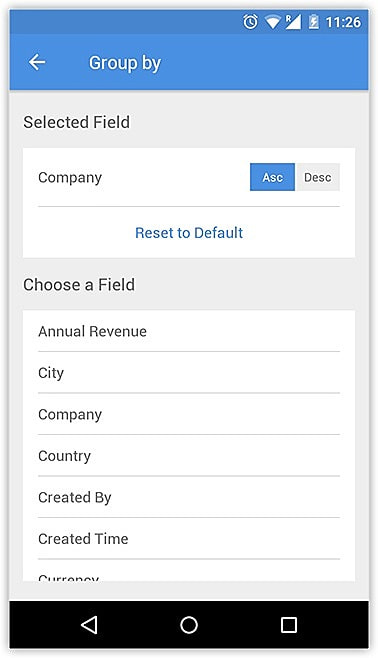Screen dimensions: 378x658
Task: Choose Annual Revenue field
Action: (x=189, y=331)
